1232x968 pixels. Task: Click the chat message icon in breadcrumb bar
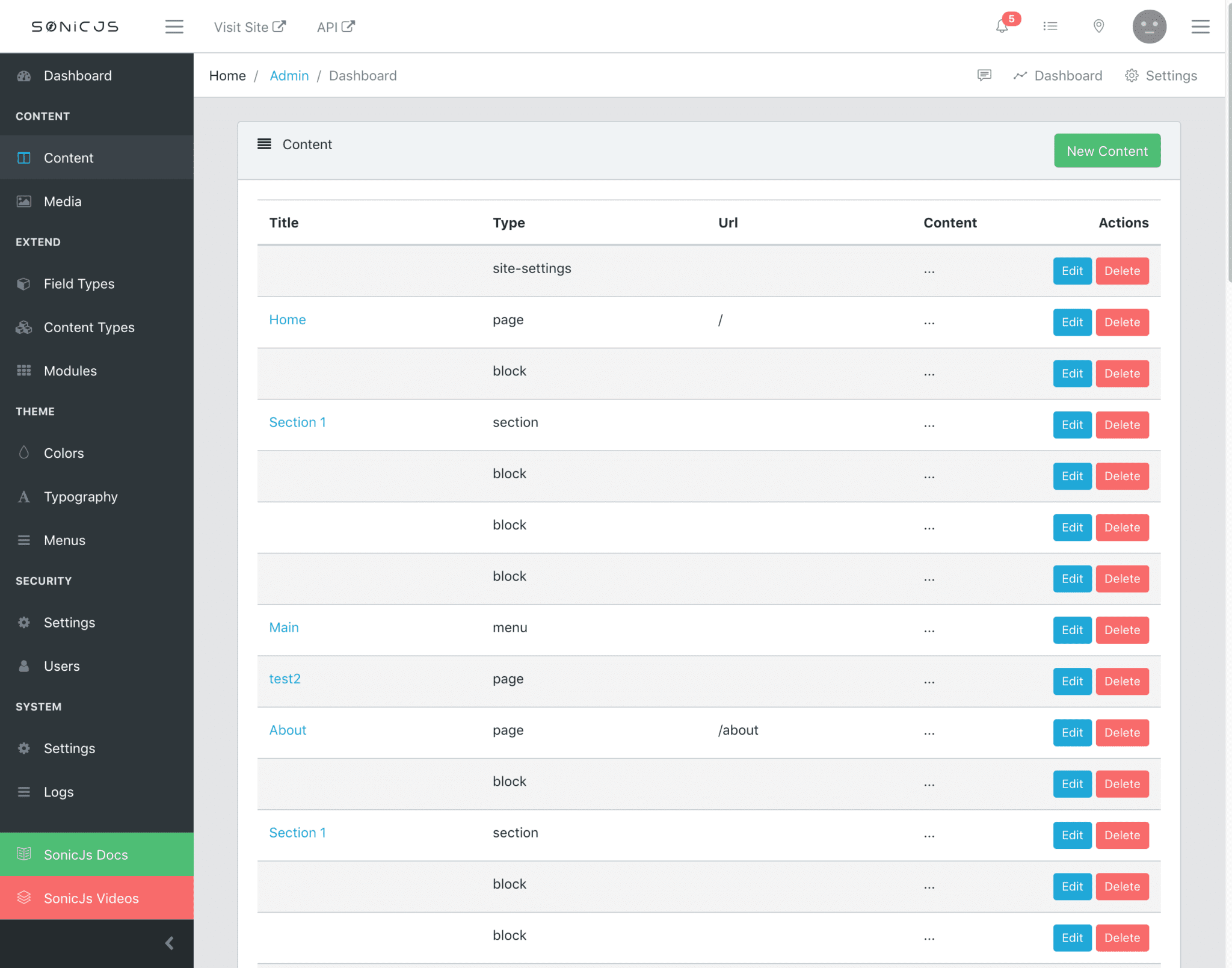point(984,75)
